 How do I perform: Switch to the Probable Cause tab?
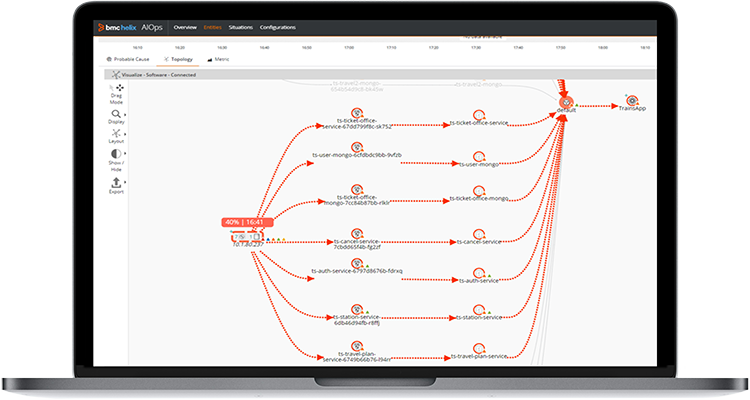point(128,59)
